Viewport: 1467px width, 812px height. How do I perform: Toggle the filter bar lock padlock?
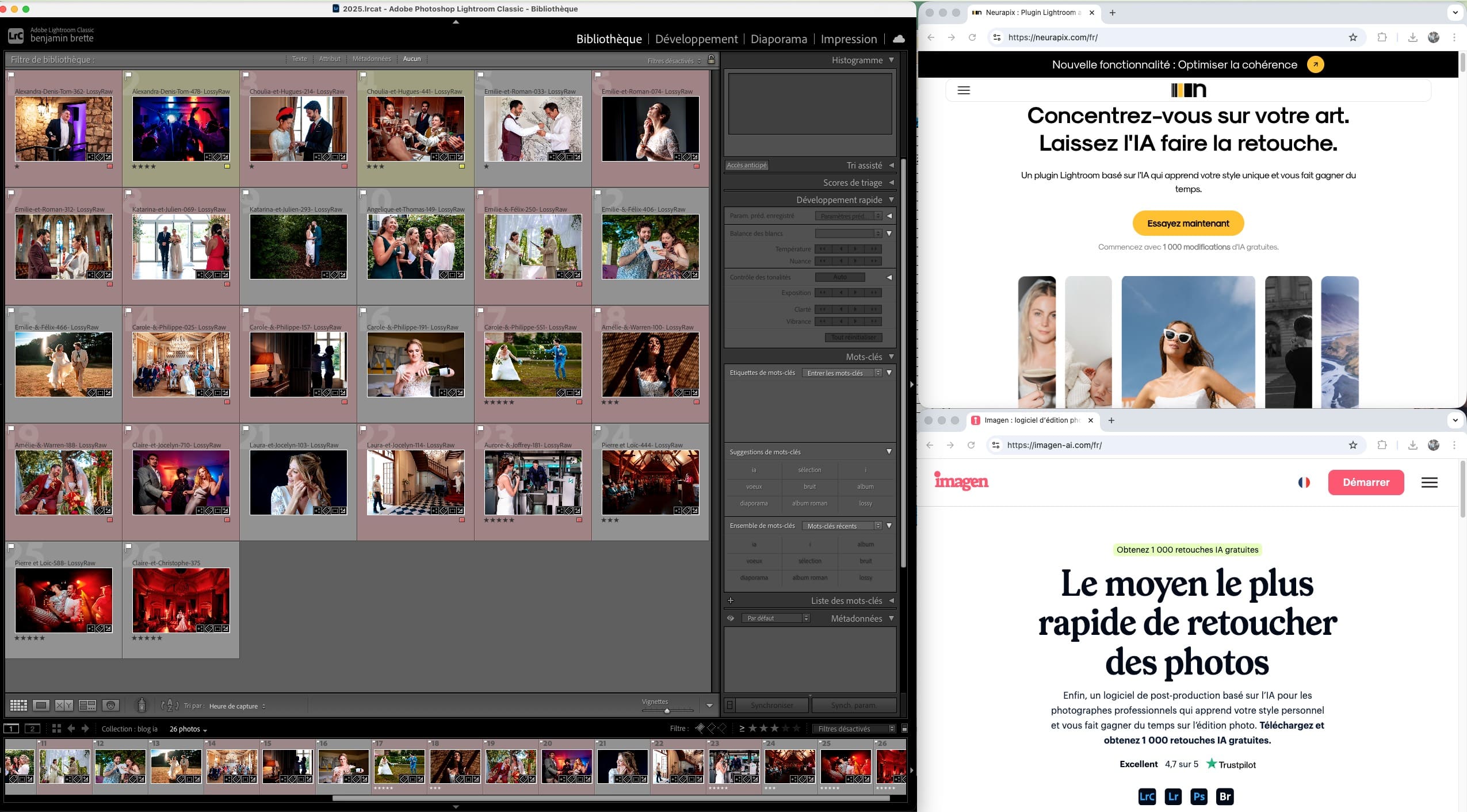click(x=710, y=59)
